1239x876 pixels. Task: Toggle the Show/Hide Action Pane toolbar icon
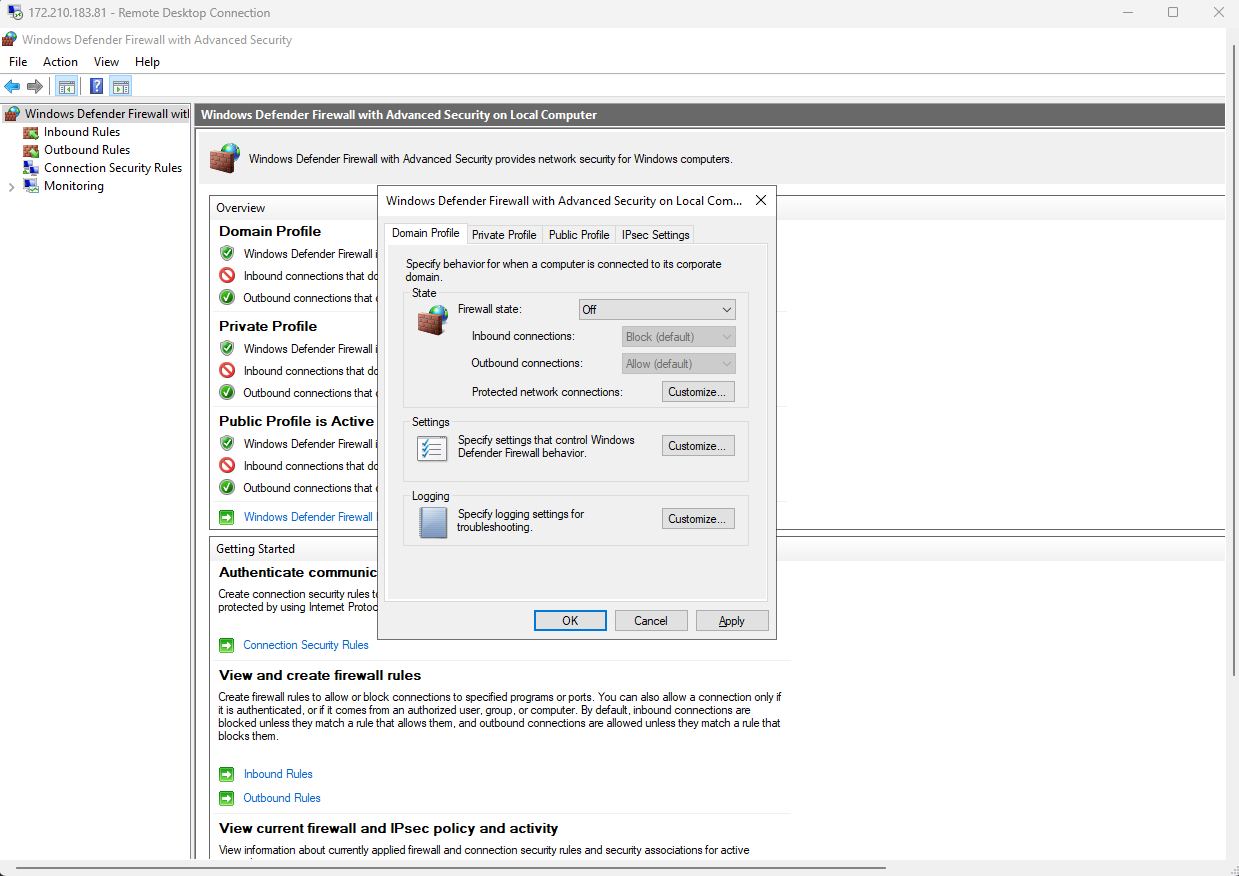pyautogui.click(x=121, y=86)
